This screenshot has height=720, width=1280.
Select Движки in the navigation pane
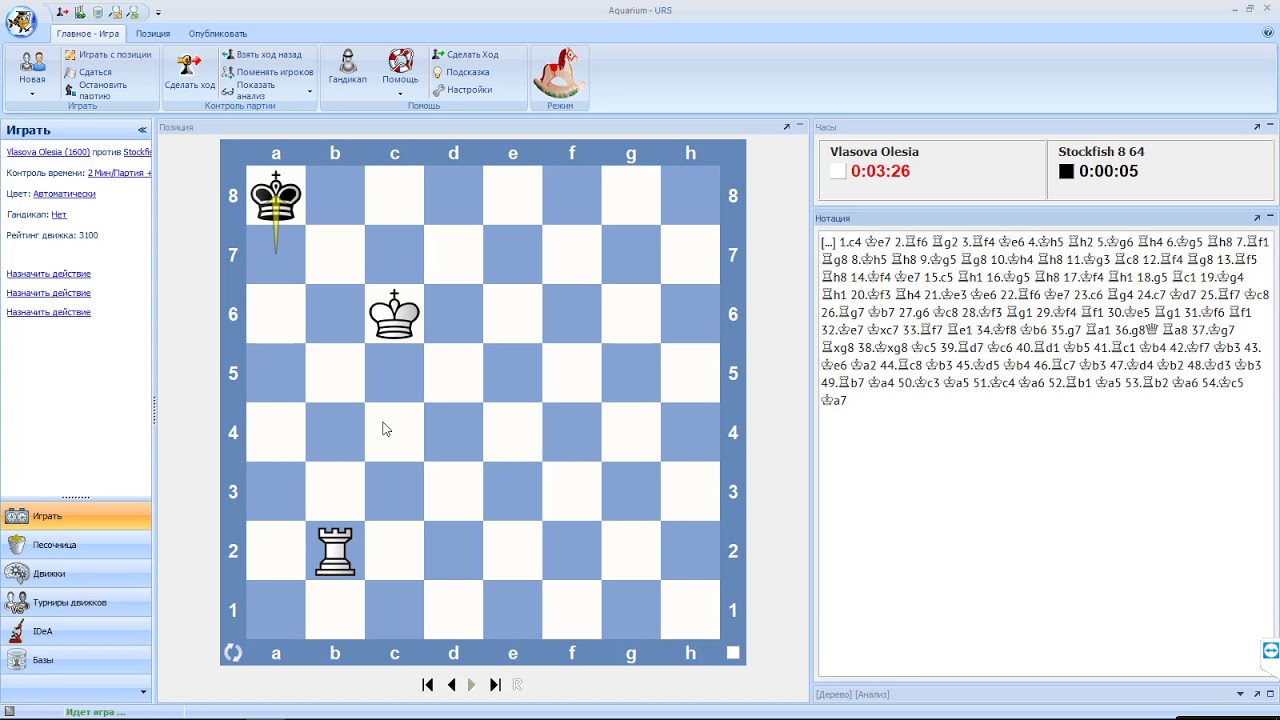pyautogui.click(x=76, y=574)
